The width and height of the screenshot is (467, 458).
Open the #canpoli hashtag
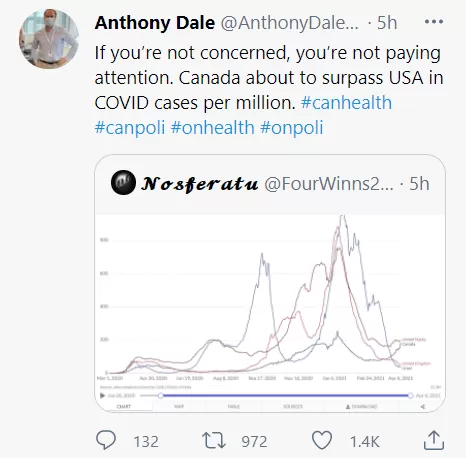pos(130,127)
